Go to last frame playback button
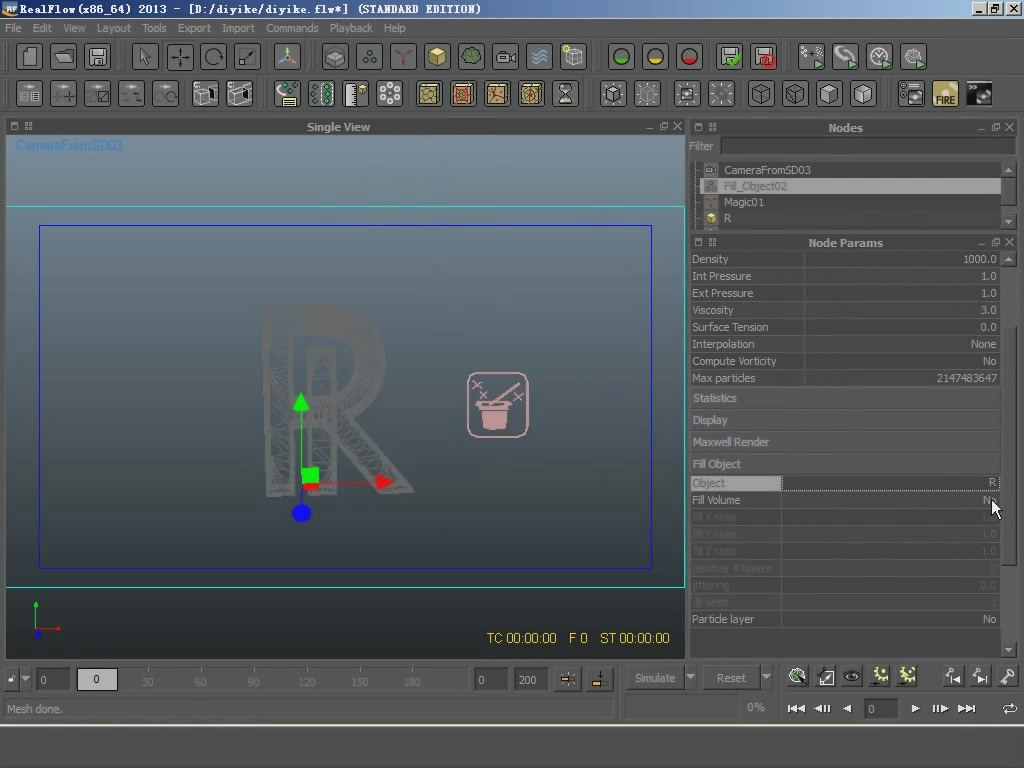1024x768 pixels. tap(967, 709)
